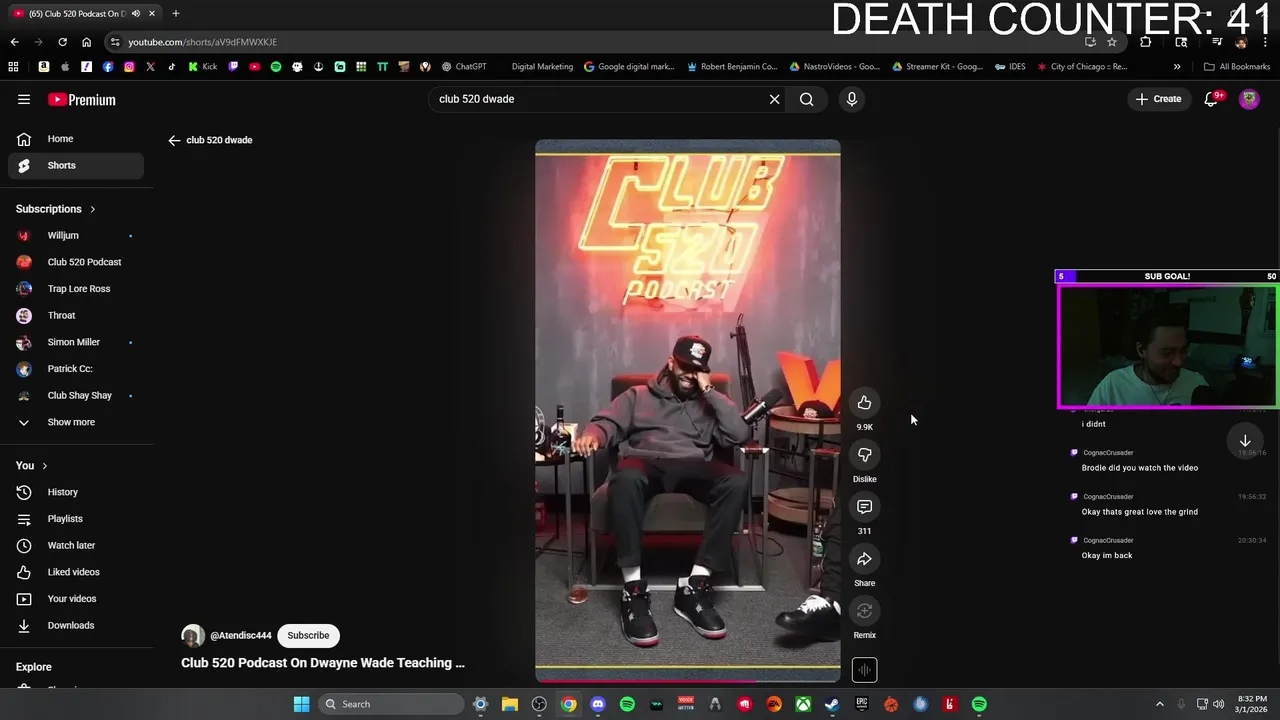Click the browser address bar
1280x720 pixels.
(x=600, y=42)
